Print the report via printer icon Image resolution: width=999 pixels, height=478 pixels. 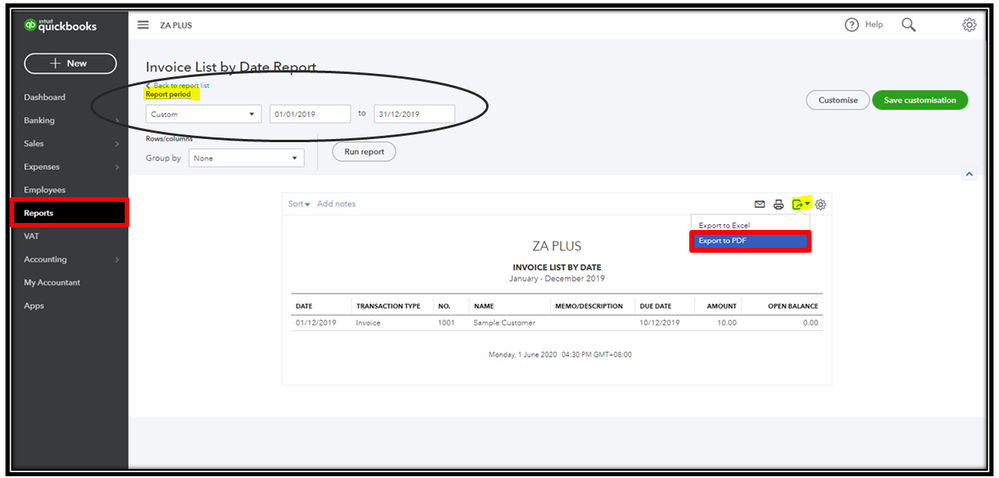(x=778, y=205)
